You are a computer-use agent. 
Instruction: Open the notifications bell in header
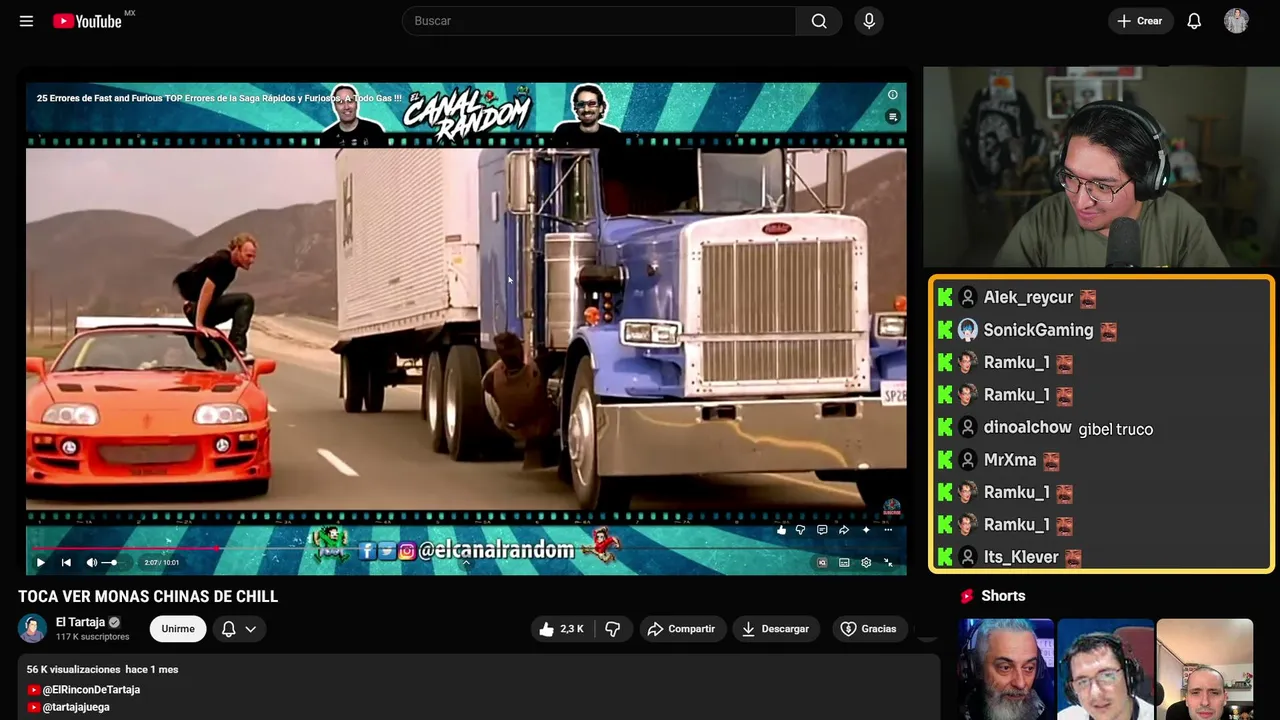click(x=1194, y=21)
